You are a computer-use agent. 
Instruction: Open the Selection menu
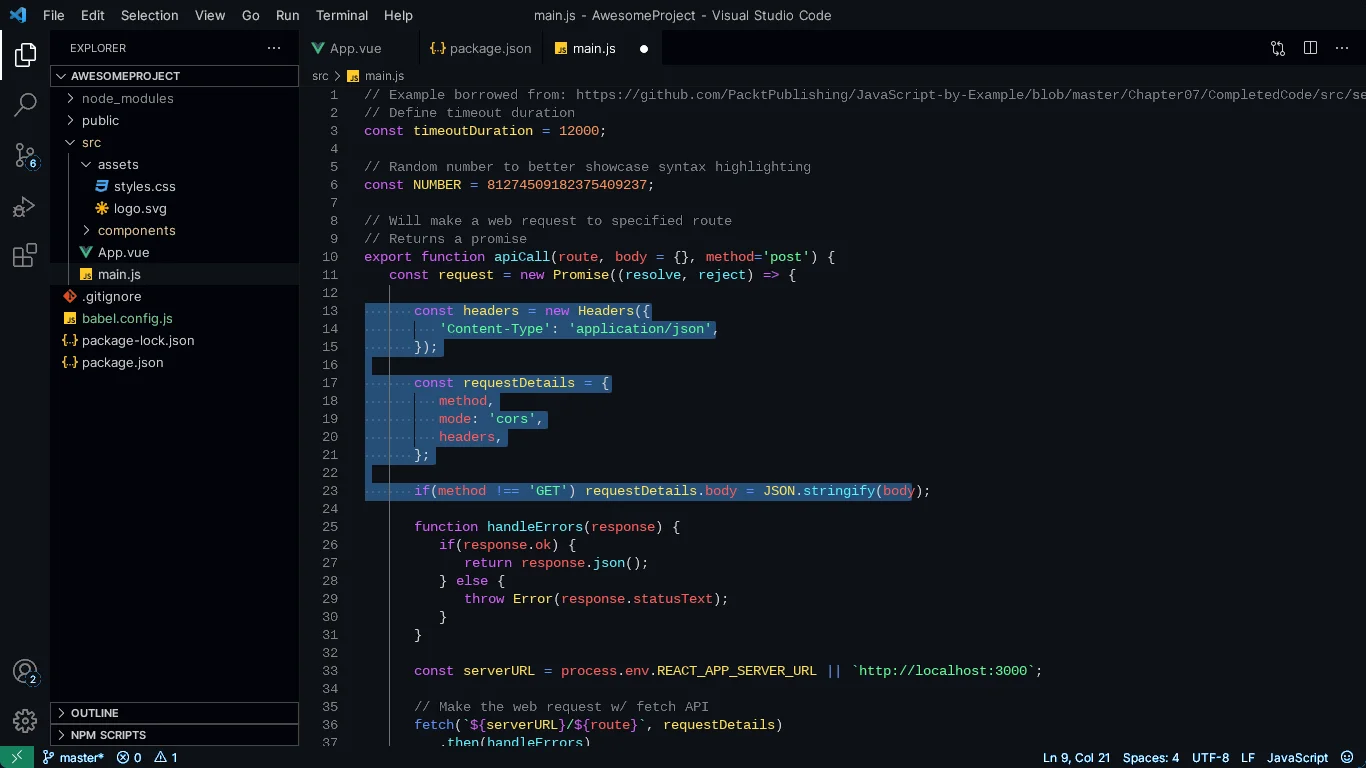coord(150,15)
